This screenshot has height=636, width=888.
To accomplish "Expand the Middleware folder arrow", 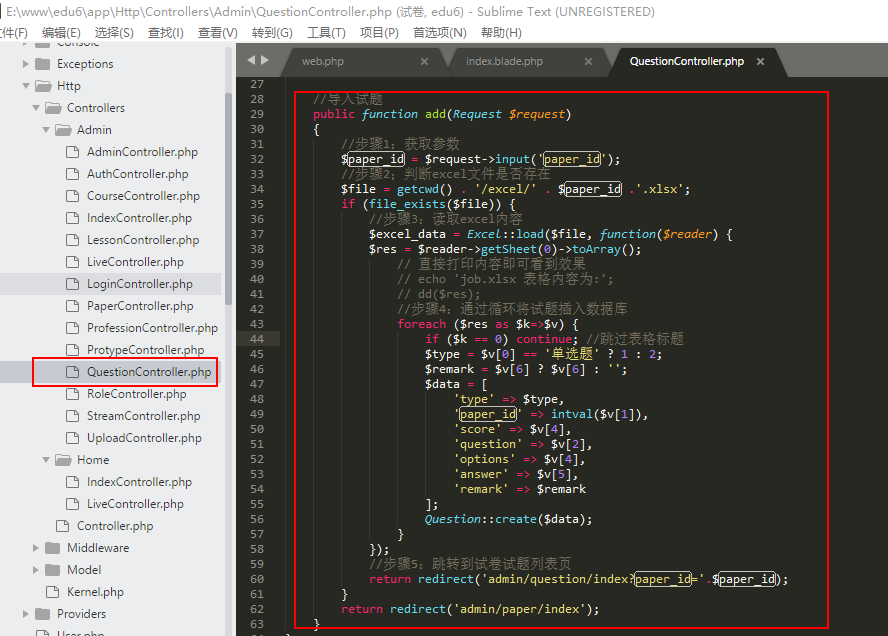I will click(36, 548).
